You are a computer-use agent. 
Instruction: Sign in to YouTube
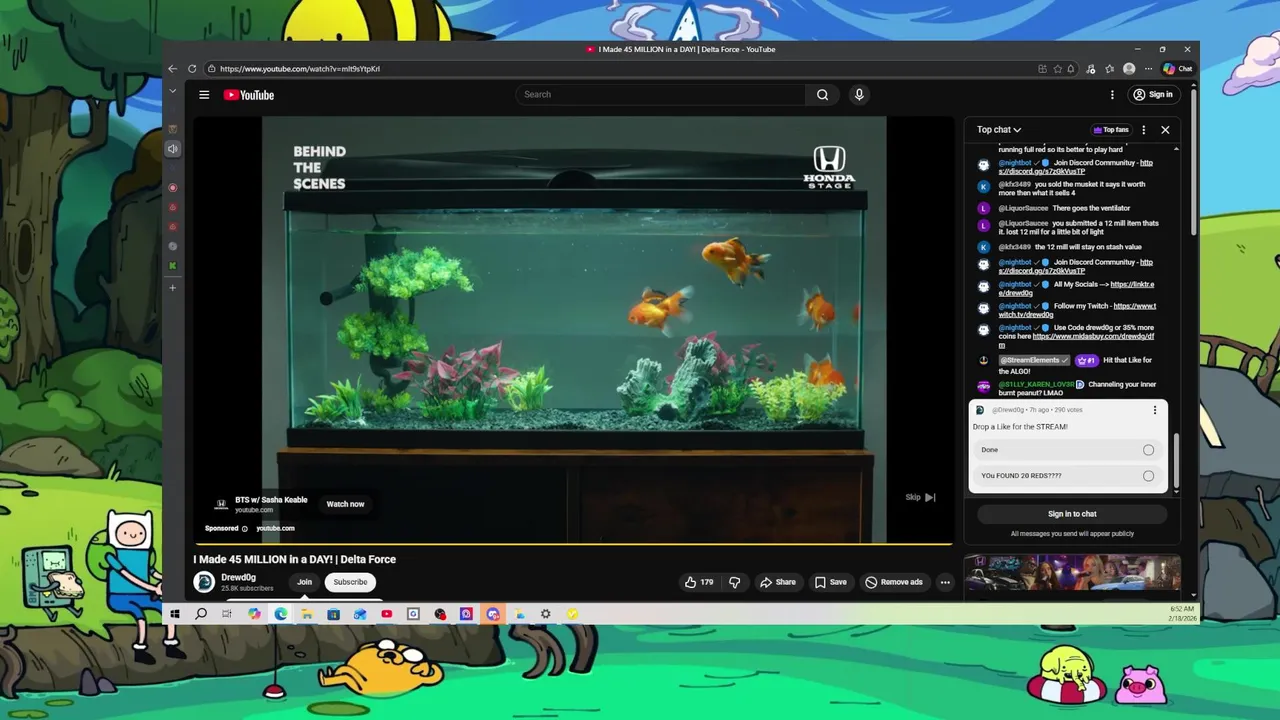(x=1152, y=95)
